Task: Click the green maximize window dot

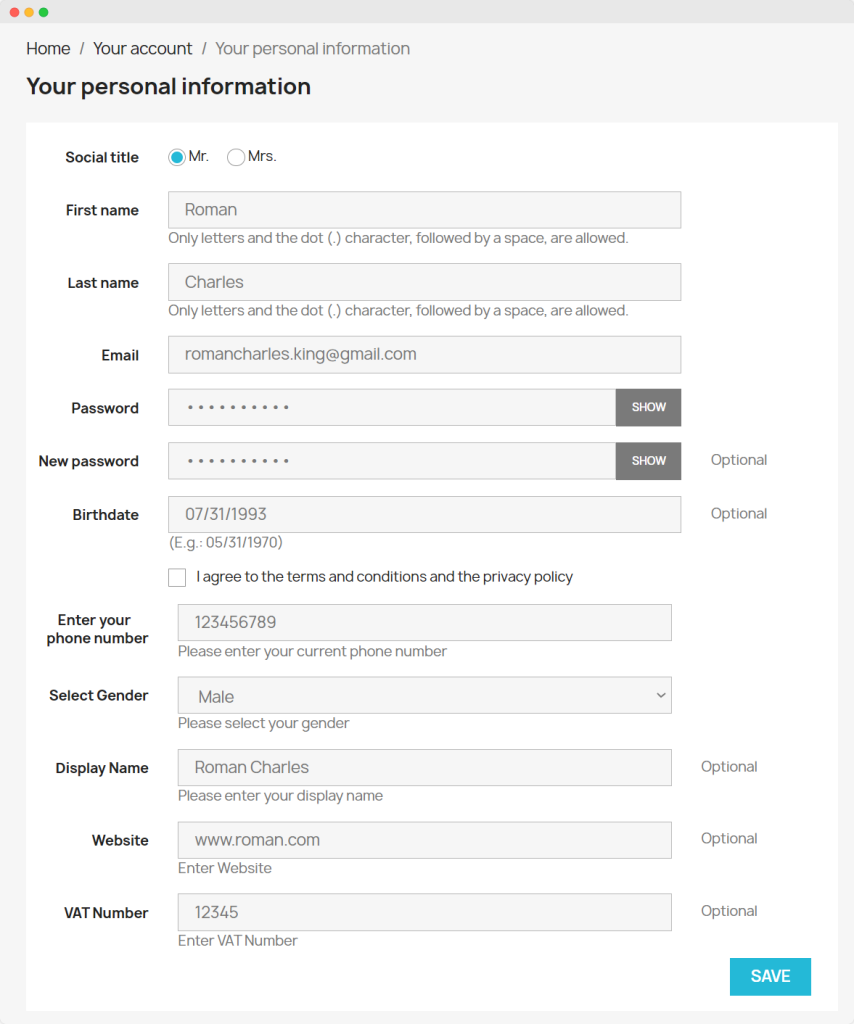Action: (x=43, y=12)
